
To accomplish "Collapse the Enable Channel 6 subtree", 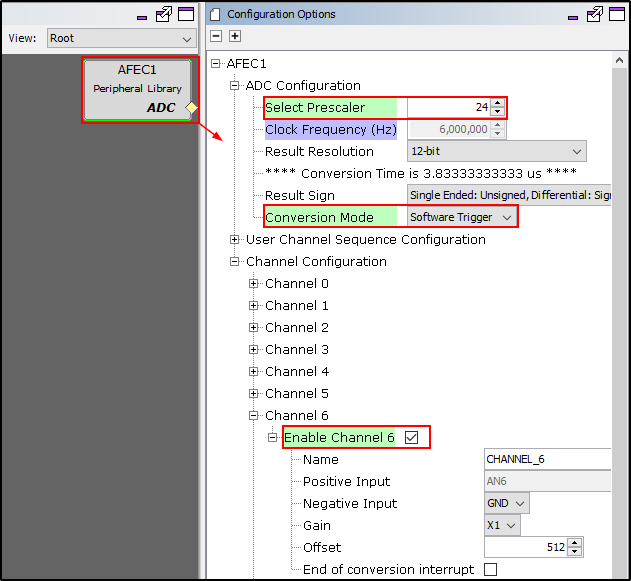I will (273, 437).
